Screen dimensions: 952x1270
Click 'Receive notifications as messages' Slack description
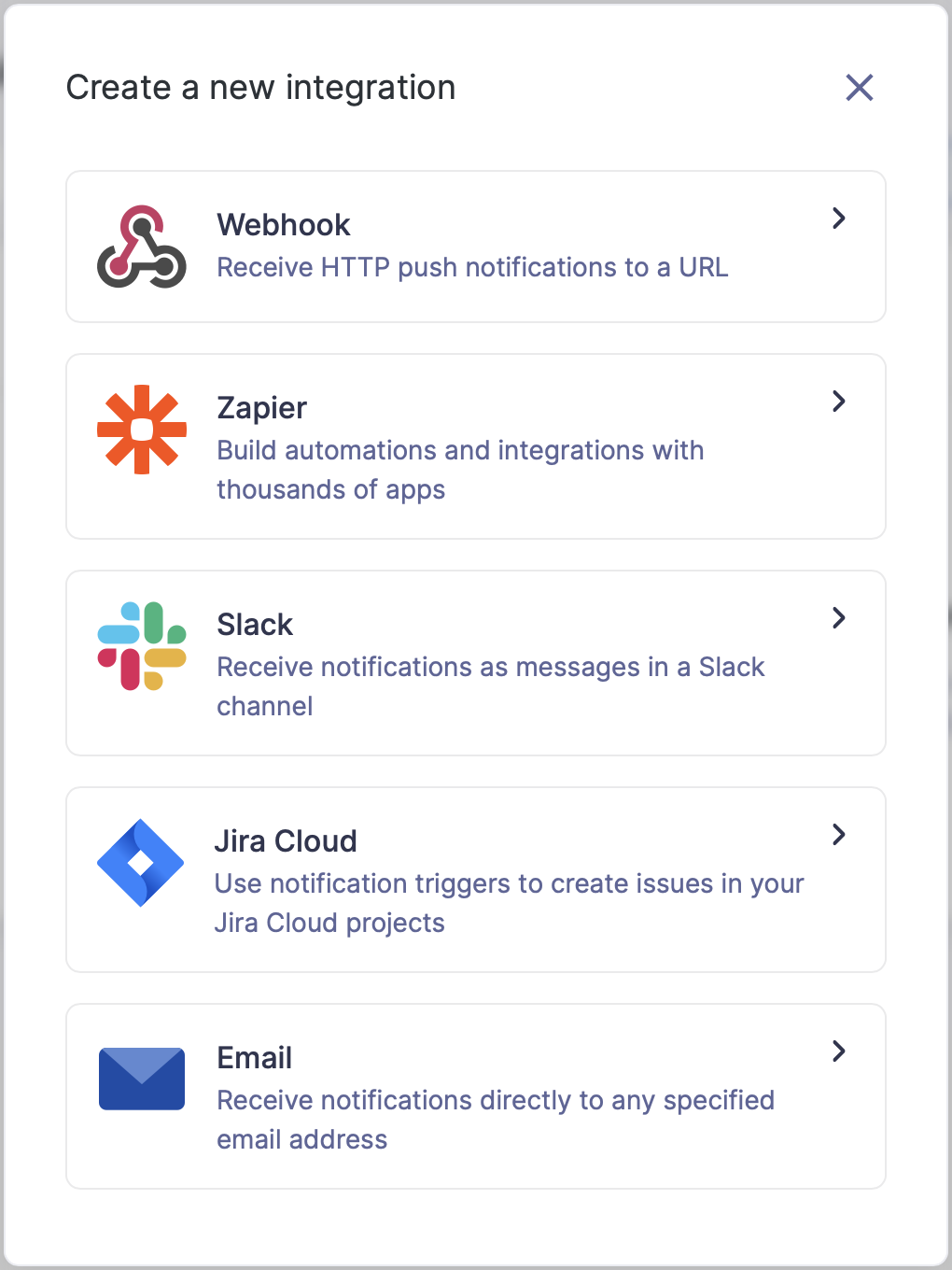tap(491, 686)
